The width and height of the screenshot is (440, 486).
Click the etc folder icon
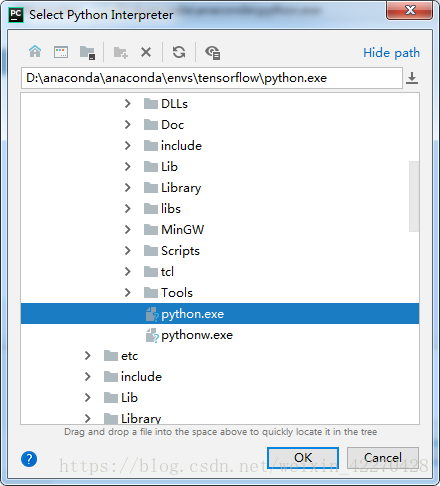coord(111,356)
